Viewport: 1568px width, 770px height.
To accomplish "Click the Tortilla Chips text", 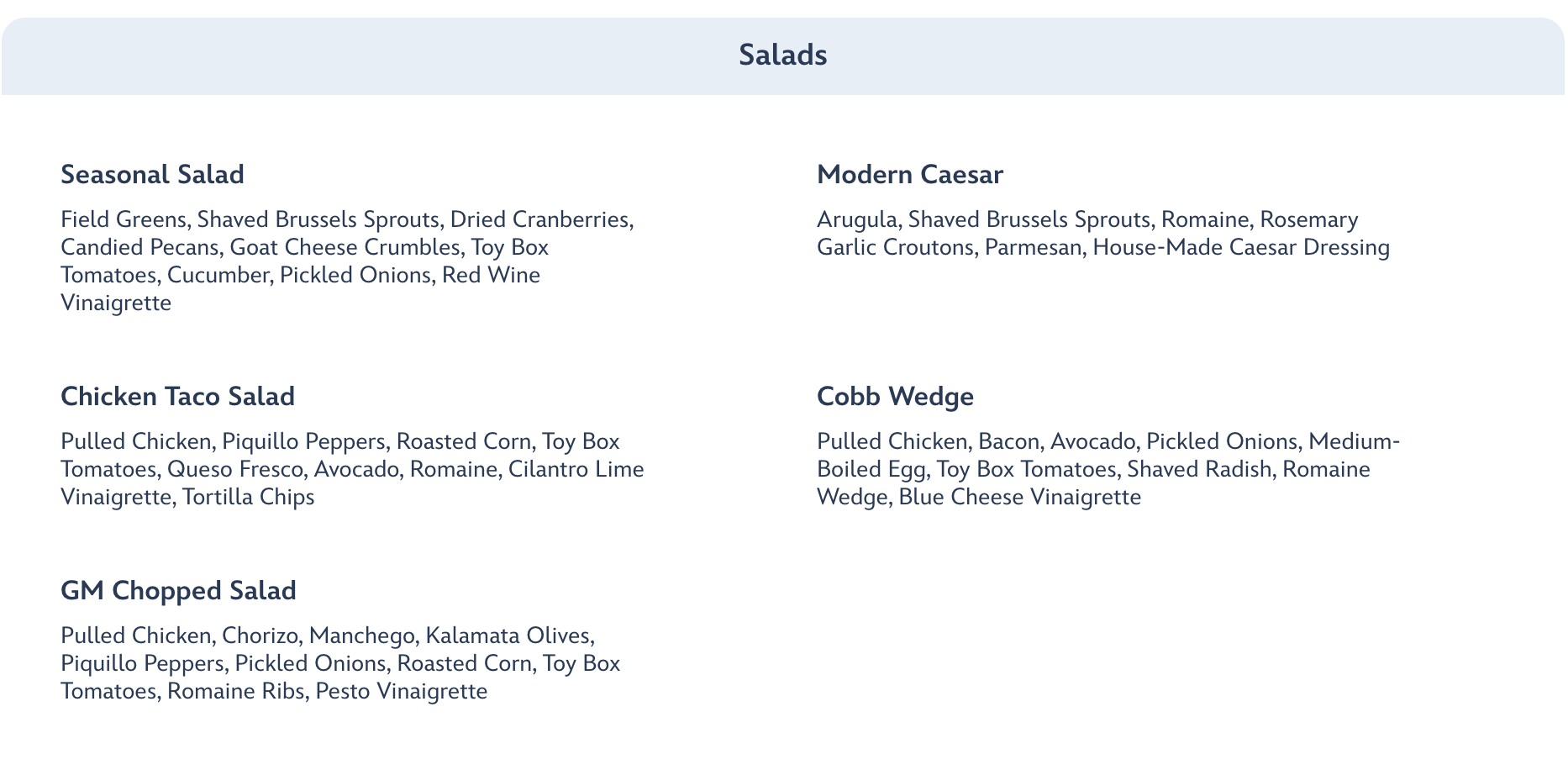I will click(x=248, y=497).
